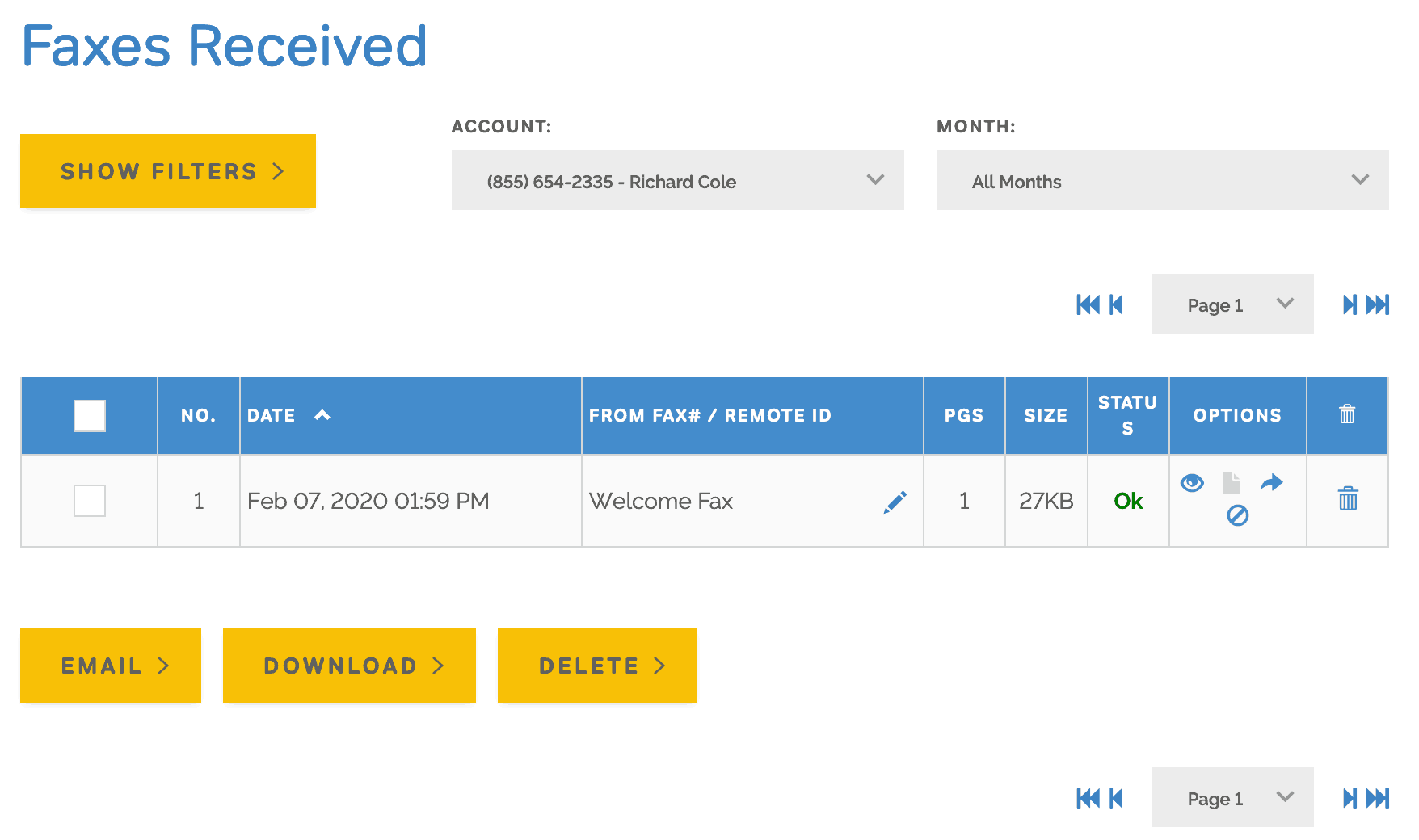
Task: Tick the select-all checkbox in table header
Action: (x=90, y=416)
